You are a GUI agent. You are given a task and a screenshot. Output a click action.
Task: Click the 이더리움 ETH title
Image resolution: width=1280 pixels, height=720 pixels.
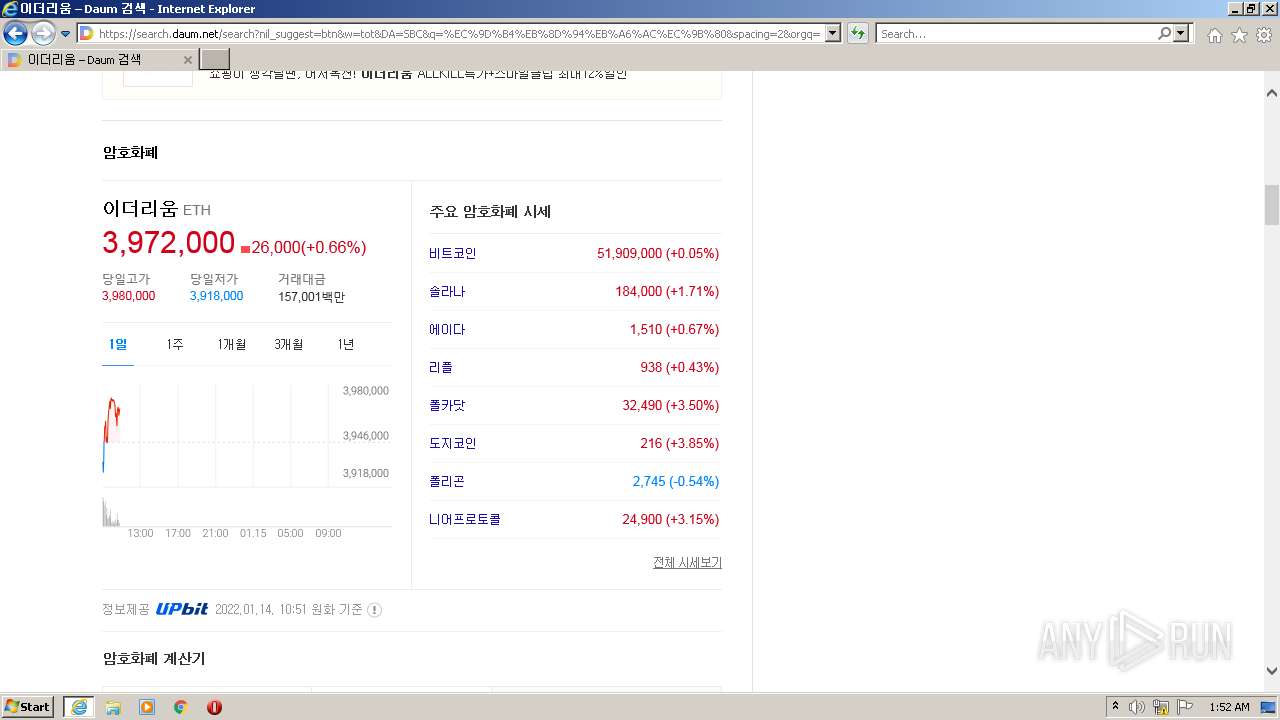[x=157, y=209]
